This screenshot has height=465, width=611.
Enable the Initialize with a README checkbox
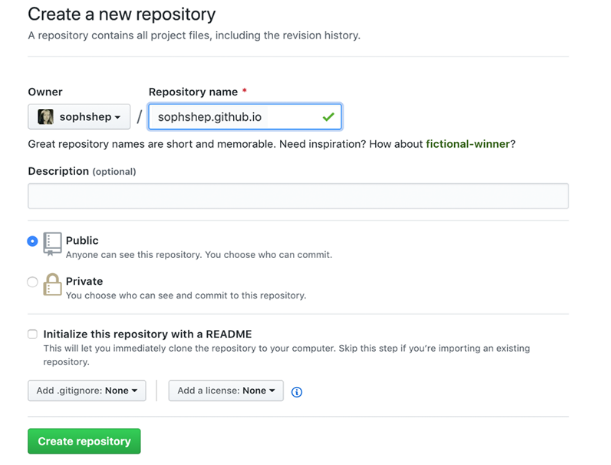point(33,334)
